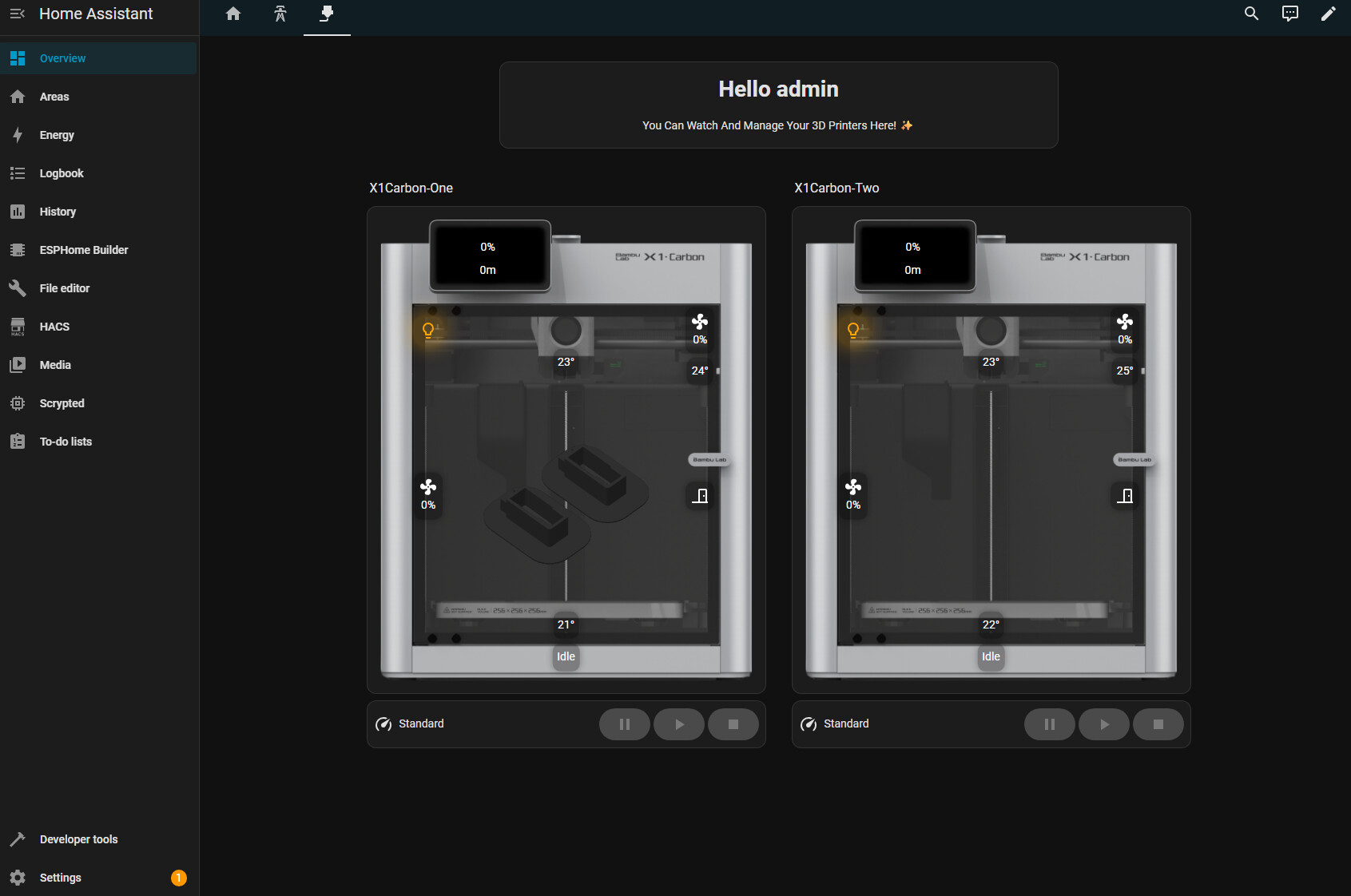This screenshot has height=896, width=1351.
Task: Resume the print on X1Carbon-One
Action: pyautogui.click(x=679, y=724)
